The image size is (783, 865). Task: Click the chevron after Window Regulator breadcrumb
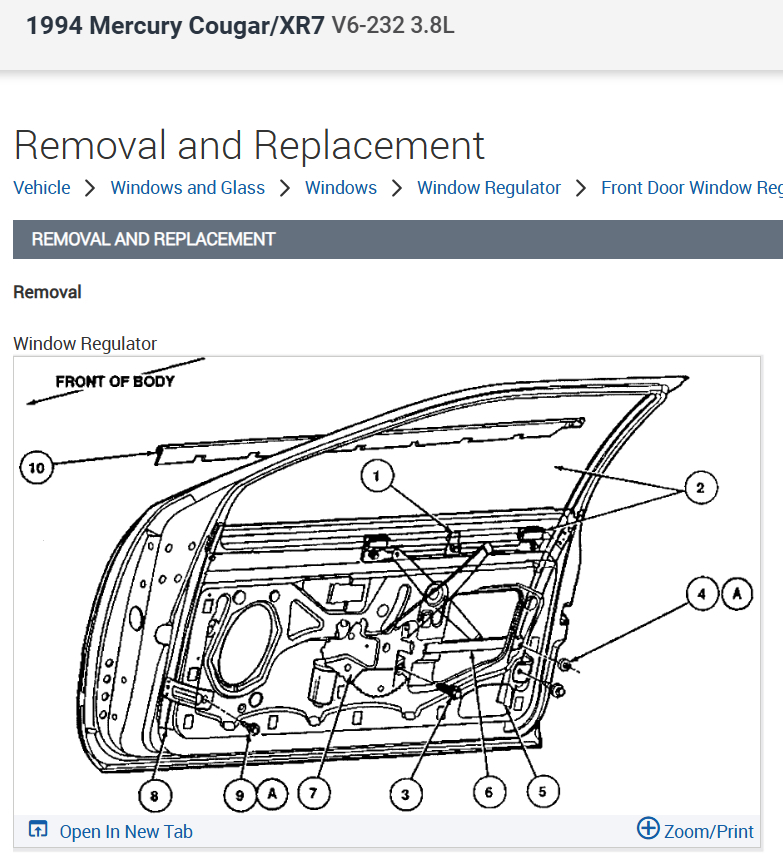tap(580, 189)
